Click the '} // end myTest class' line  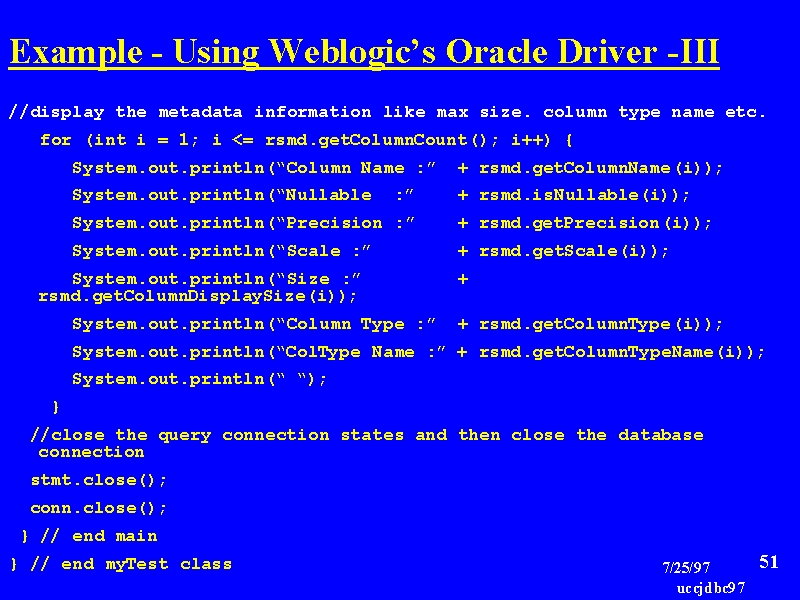pyautogui.click(x=121, y=564)
